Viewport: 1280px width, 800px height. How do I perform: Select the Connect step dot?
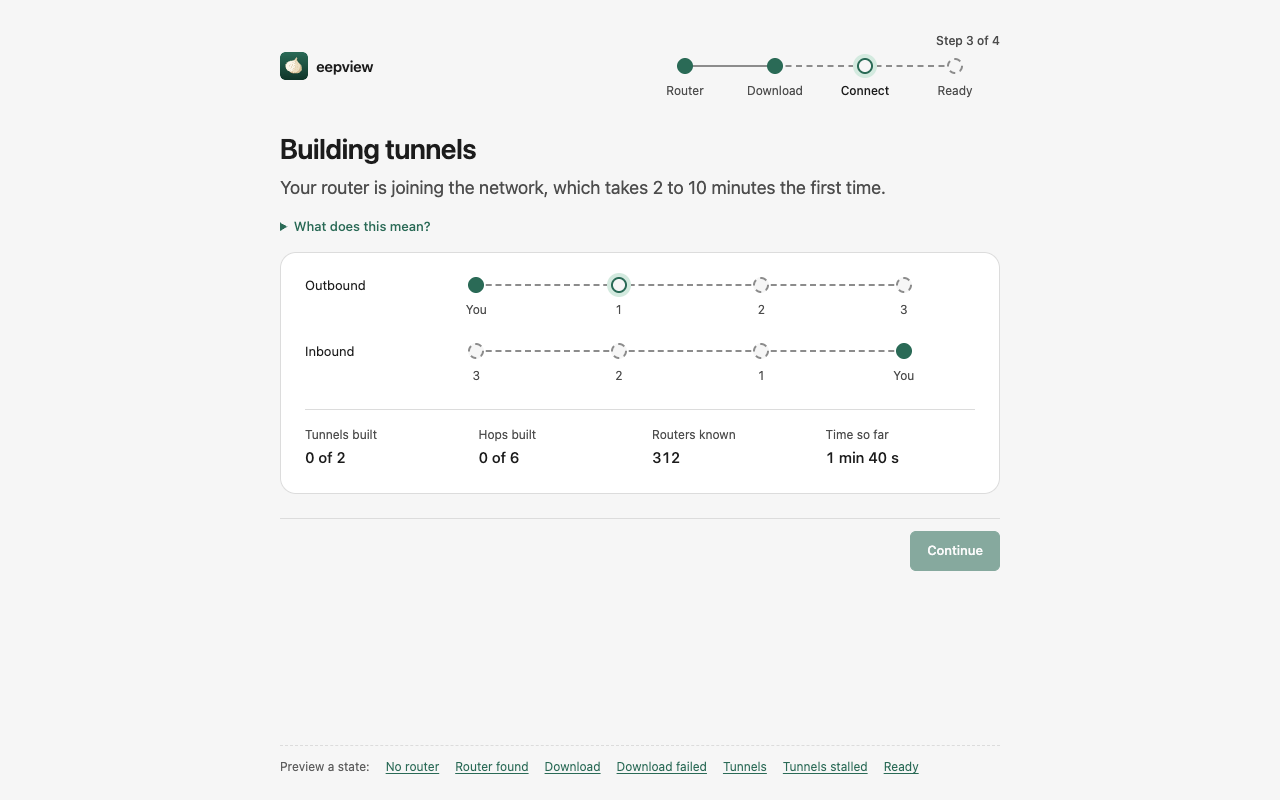[x=865, y=66]
